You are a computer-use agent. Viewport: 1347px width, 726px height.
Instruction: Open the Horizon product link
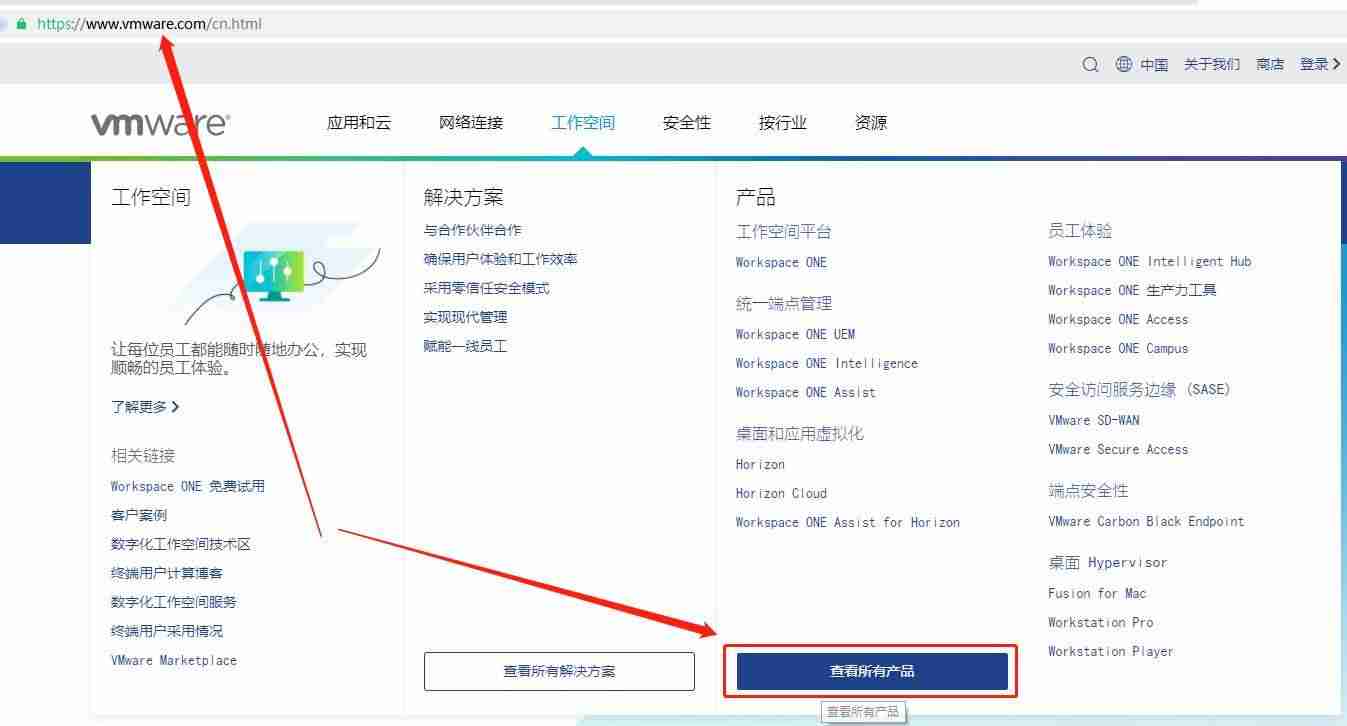tap(760, 464)
